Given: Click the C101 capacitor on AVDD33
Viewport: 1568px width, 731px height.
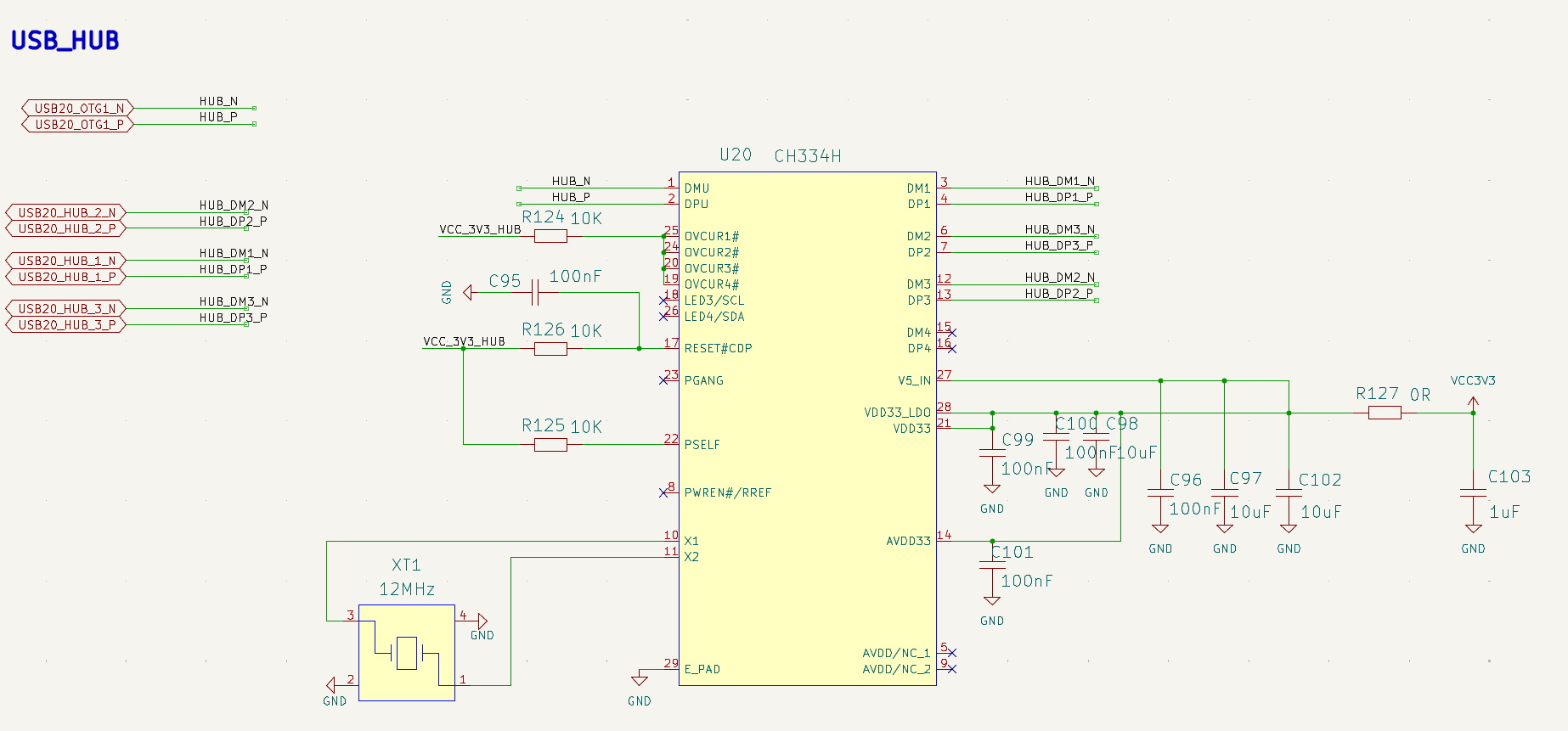Looking at the screenshot, I should pos(991,565).
